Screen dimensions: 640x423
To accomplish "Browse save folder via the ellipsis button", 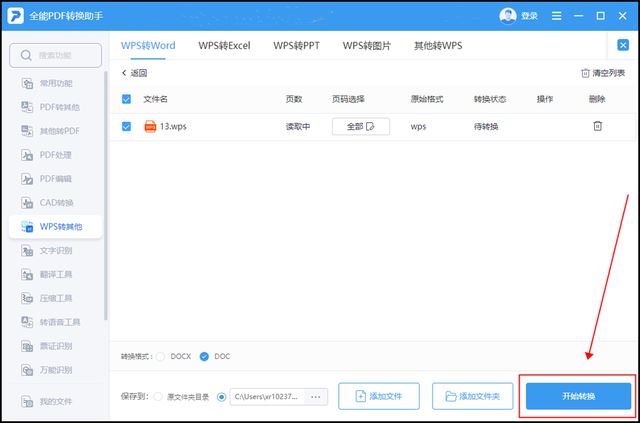I will point(316,397).
